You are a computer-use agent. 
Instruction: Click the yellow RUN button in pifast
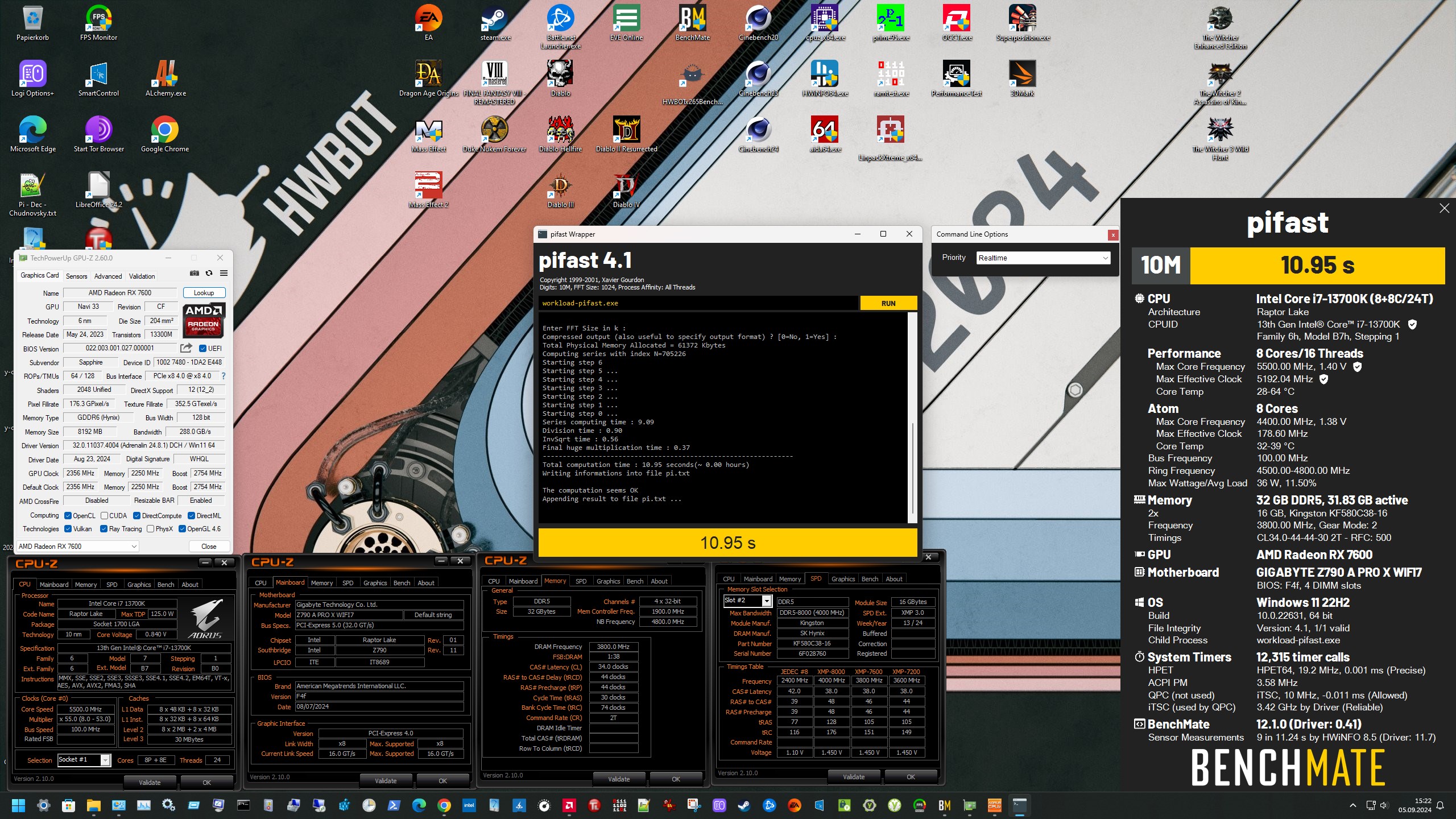coord(888,303)
